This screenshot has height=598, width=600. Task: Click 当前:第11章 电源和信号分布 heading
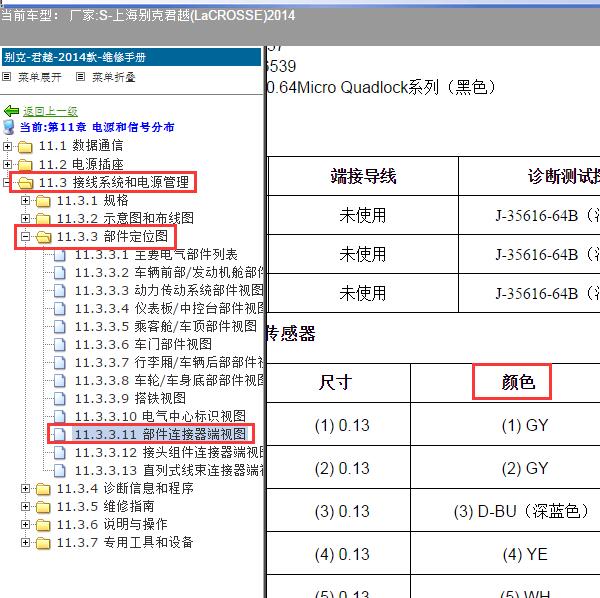point(97,127)
